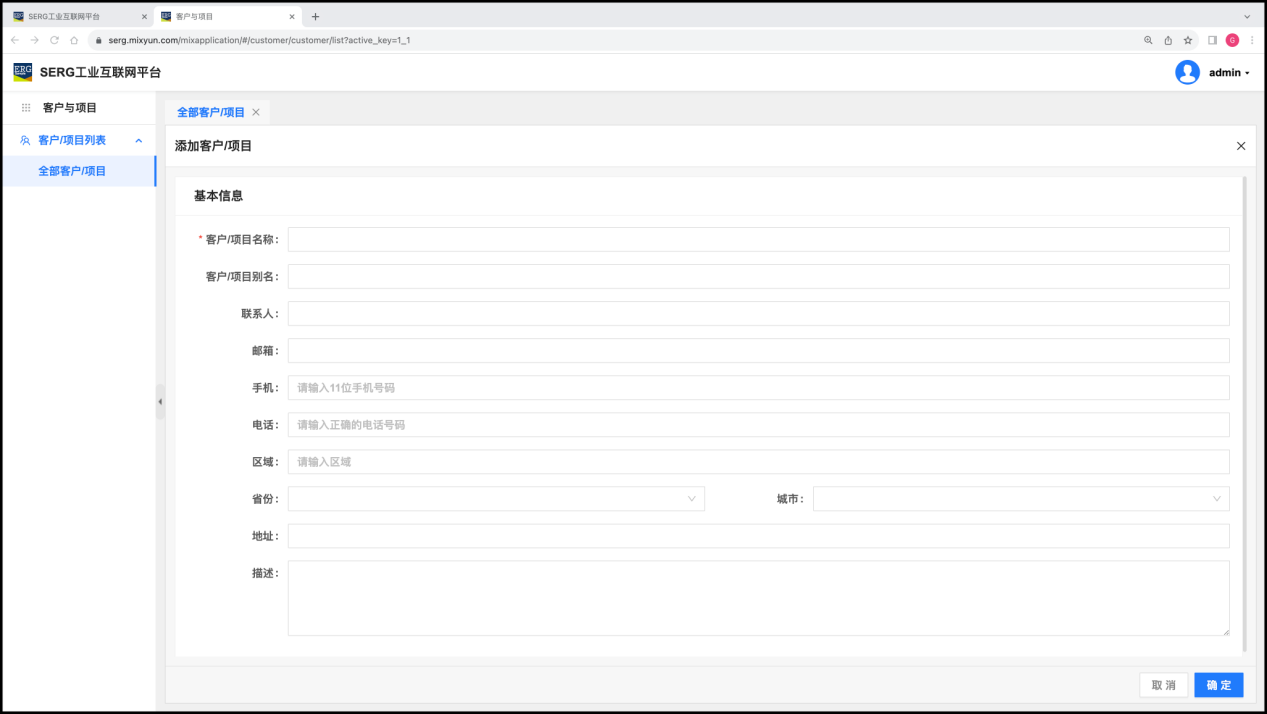The width and height of the screenshot is (1267, 714).
Task: Click the 取消 button
Action: [x=1163, y=685]
